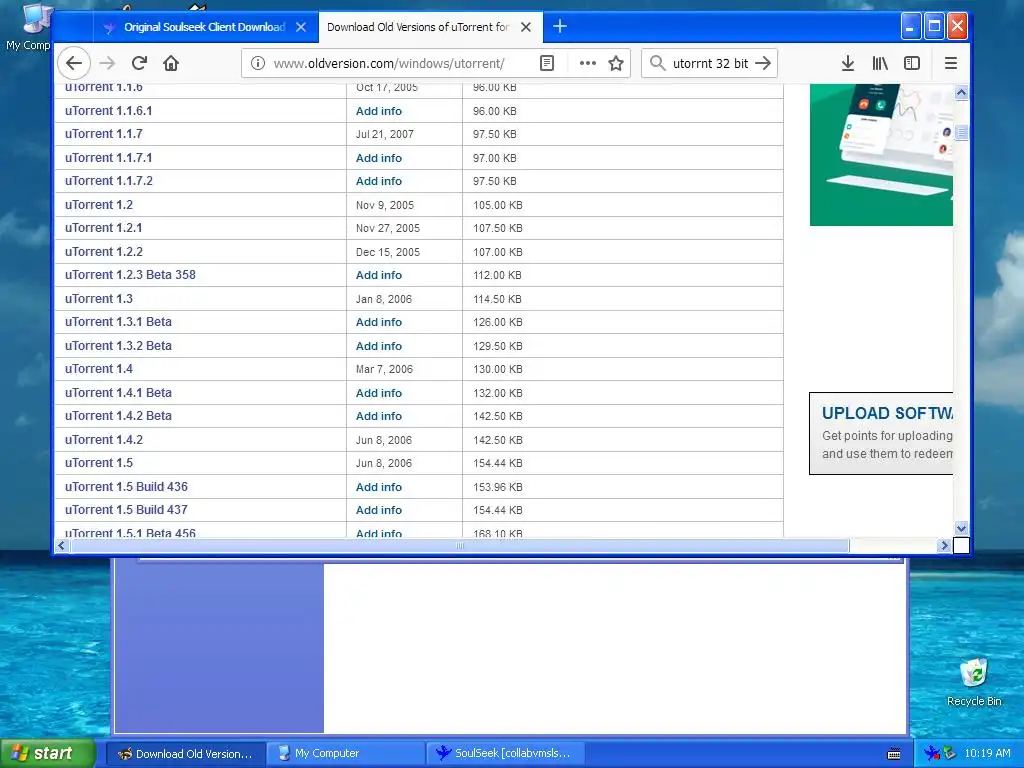Viewport: 1024px width, 768px height.
Task: Open the Firefox home page
Action: 171,63
